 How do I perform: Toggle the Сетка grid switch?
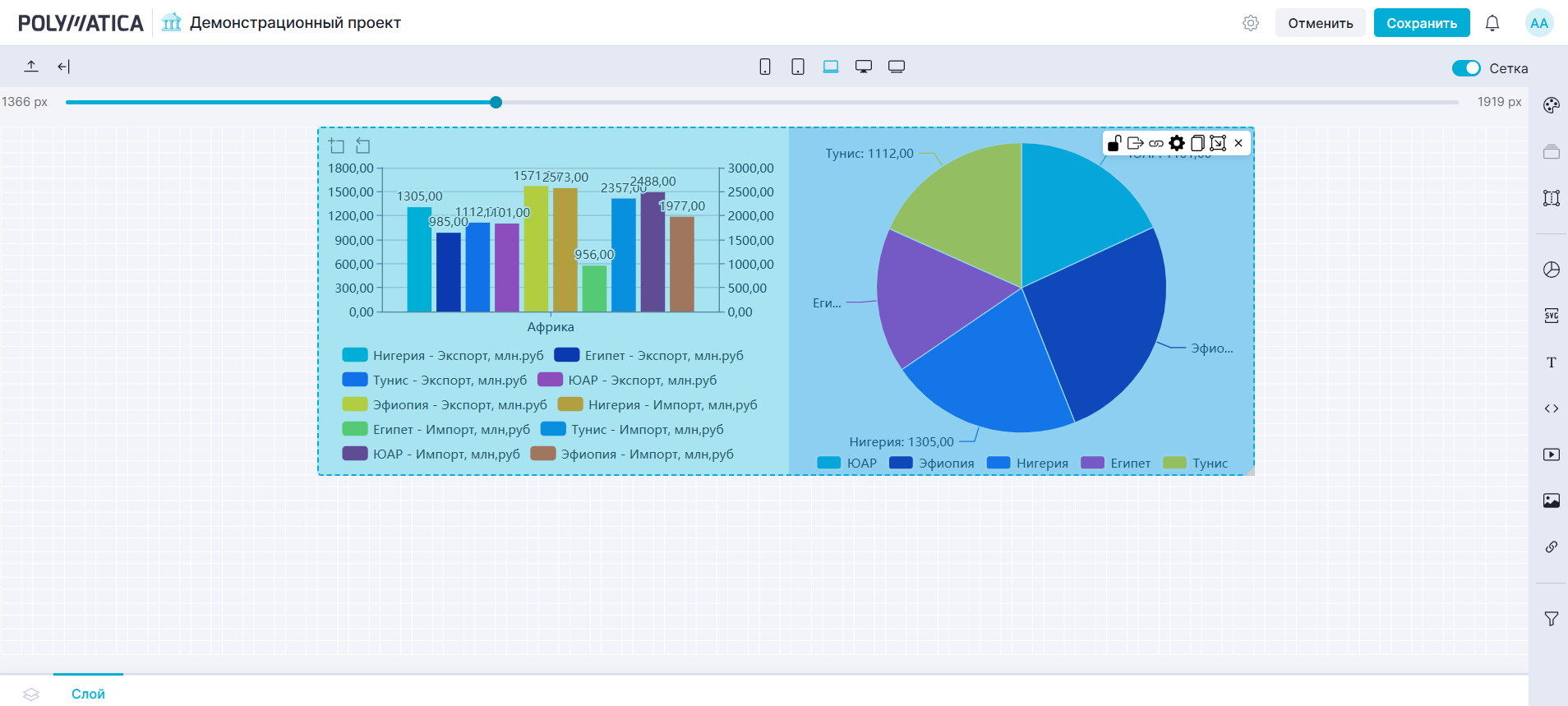coord(1465,68)
